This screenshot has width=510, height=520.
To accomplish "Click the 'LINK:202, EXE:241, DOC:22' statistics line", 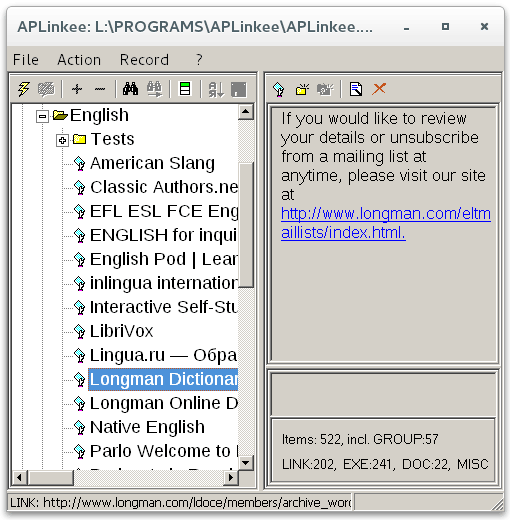I will click(385, 464).
